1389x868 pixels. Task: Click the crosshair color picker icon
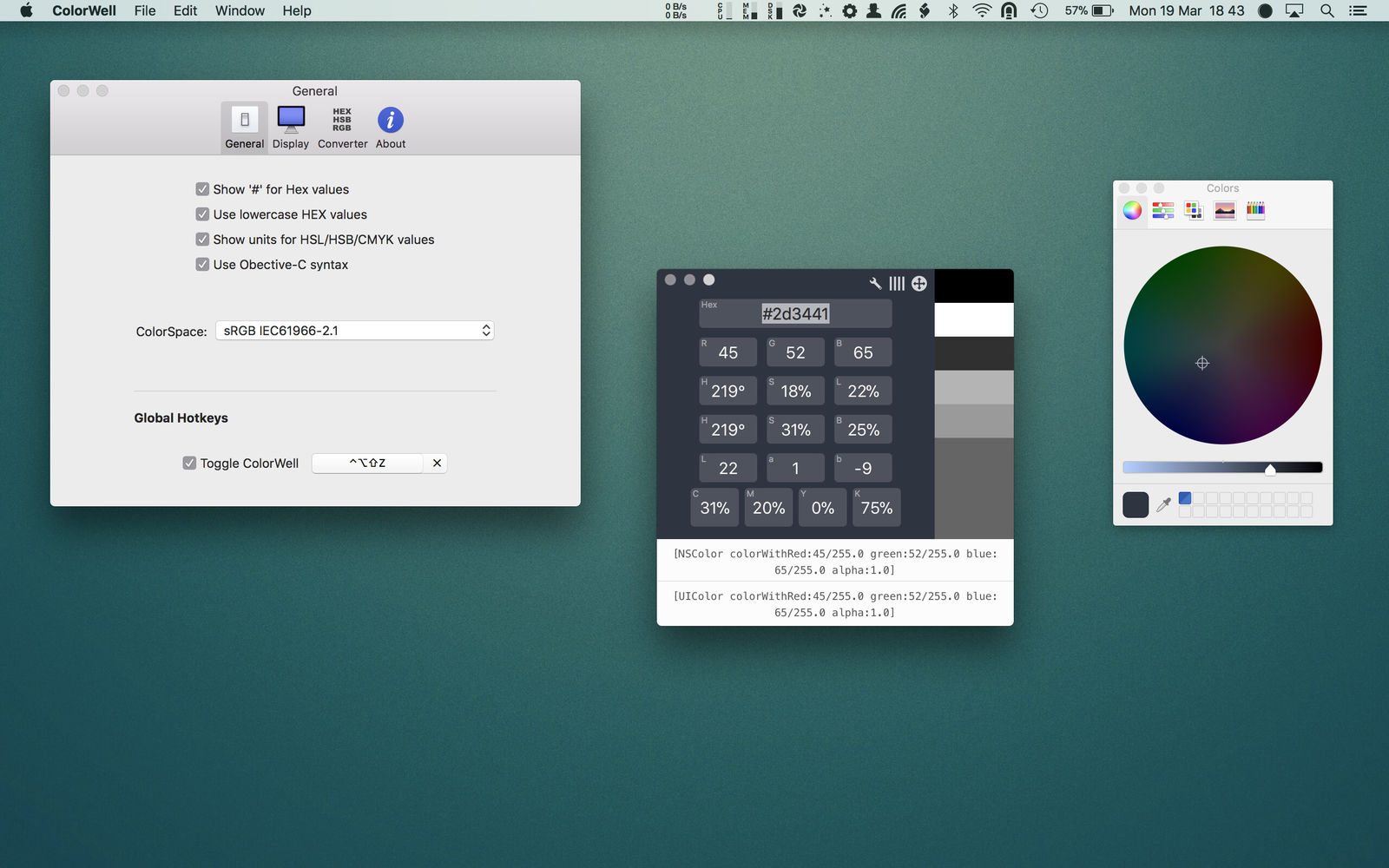point(919,283)
